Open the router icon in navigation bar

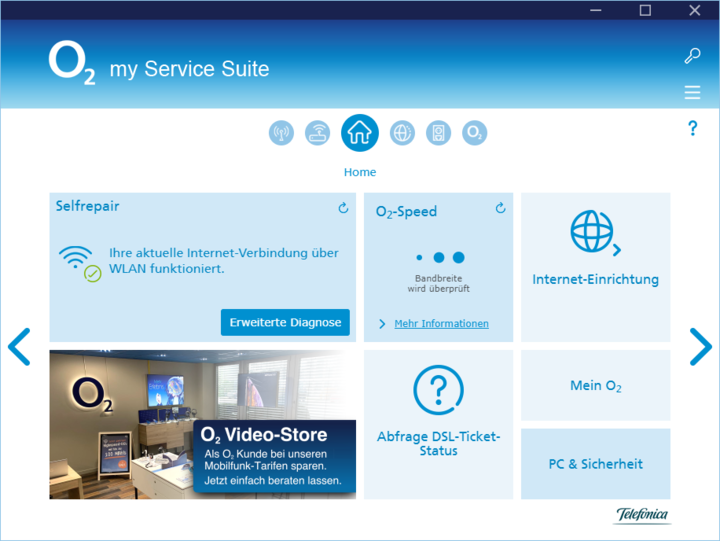[317, 133]
